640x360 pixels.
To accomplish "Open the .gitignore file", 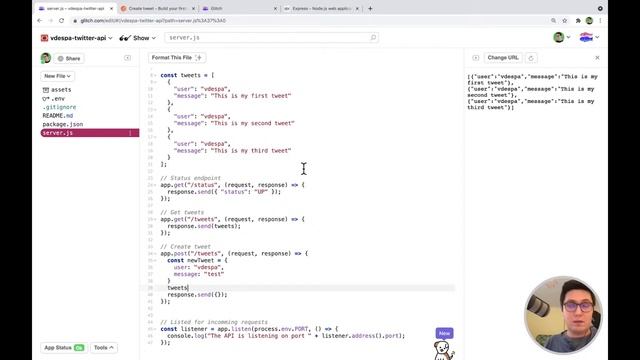I will pyautogui.click(x=60, y=107).
